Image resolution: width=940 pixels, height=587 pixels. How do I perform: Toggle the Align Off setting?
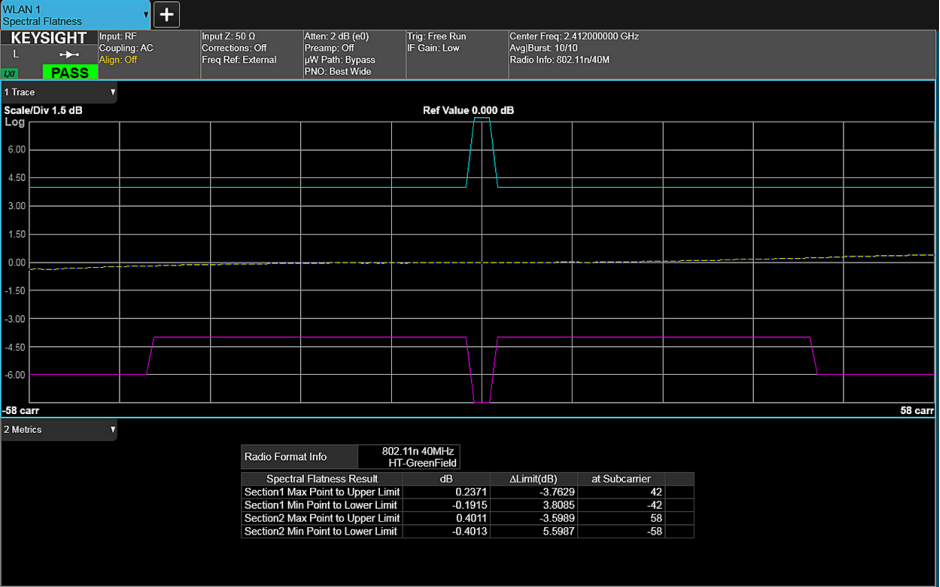tap(118, 60)
